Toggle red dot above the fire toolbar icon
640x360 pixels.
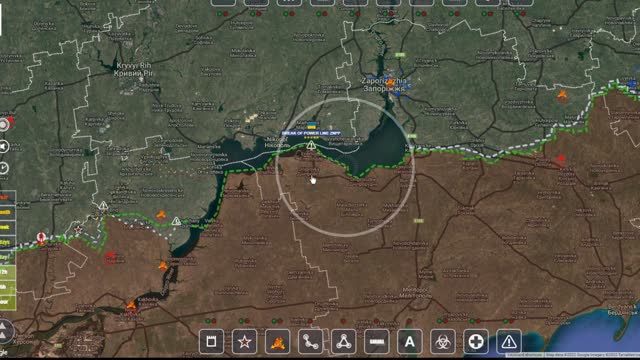point(280,321)
